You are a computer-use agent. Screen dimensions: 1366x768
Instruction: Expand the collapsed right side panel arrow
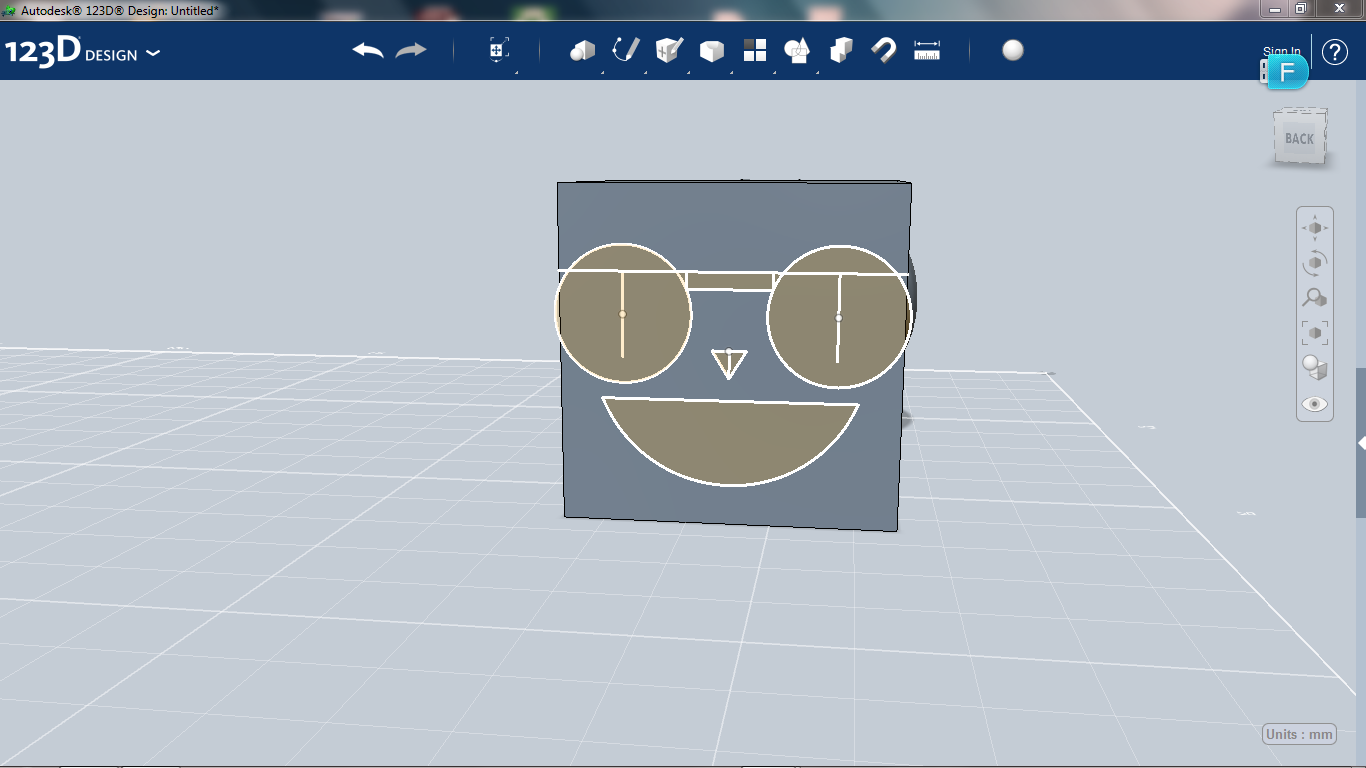pyautogui.click(x=1361, y=442)
